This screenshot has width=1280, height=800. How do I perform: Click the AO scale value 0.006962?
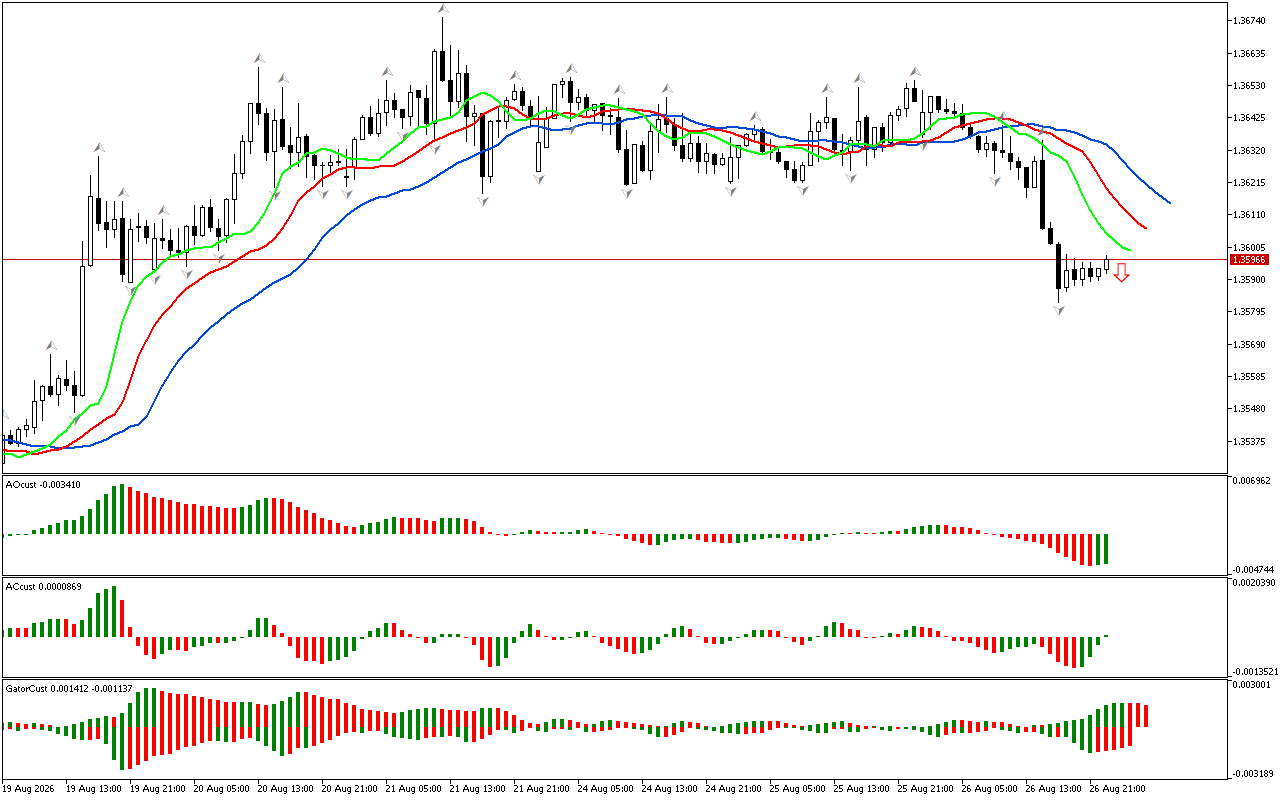click(x=1250, y=481)
